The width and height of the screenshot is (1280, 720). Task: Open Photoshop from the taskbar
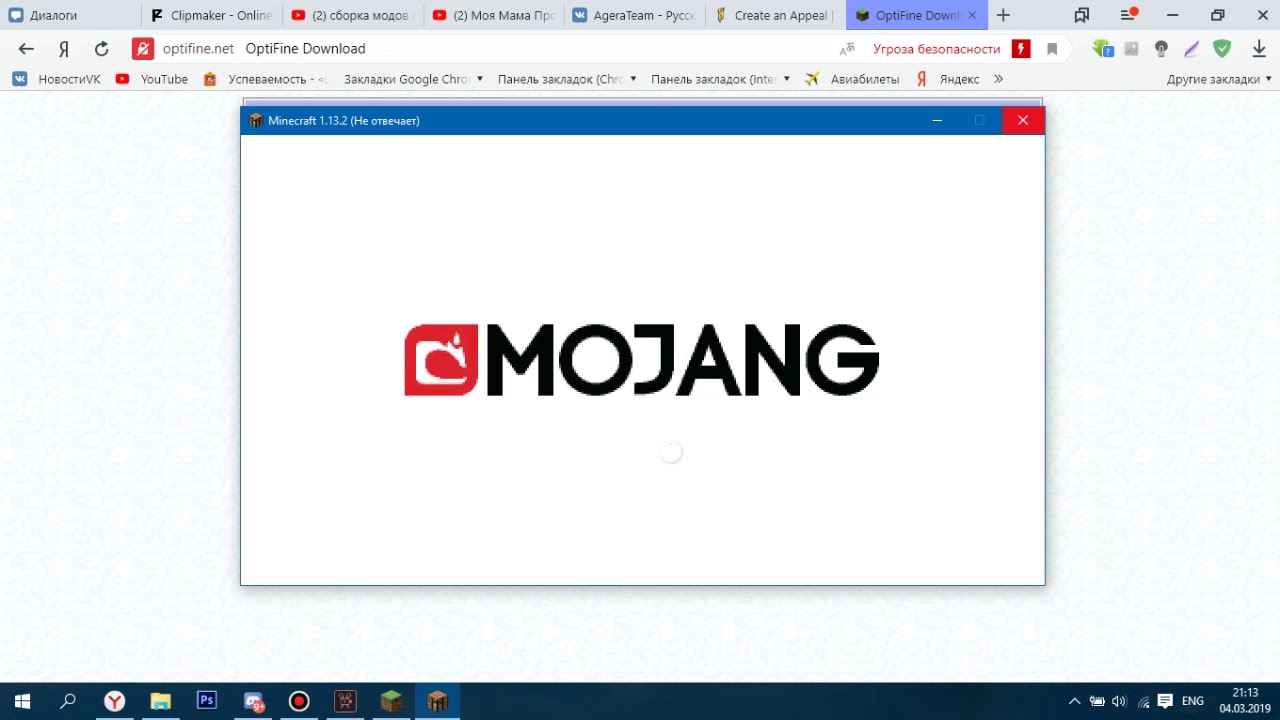pos(207,701)
